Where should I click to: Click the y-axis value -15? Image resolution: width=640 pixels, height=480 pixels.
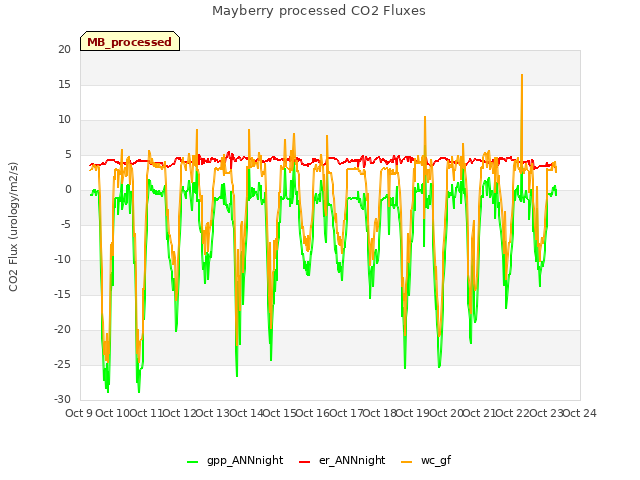pyautogui.click(x=62, y=294)
